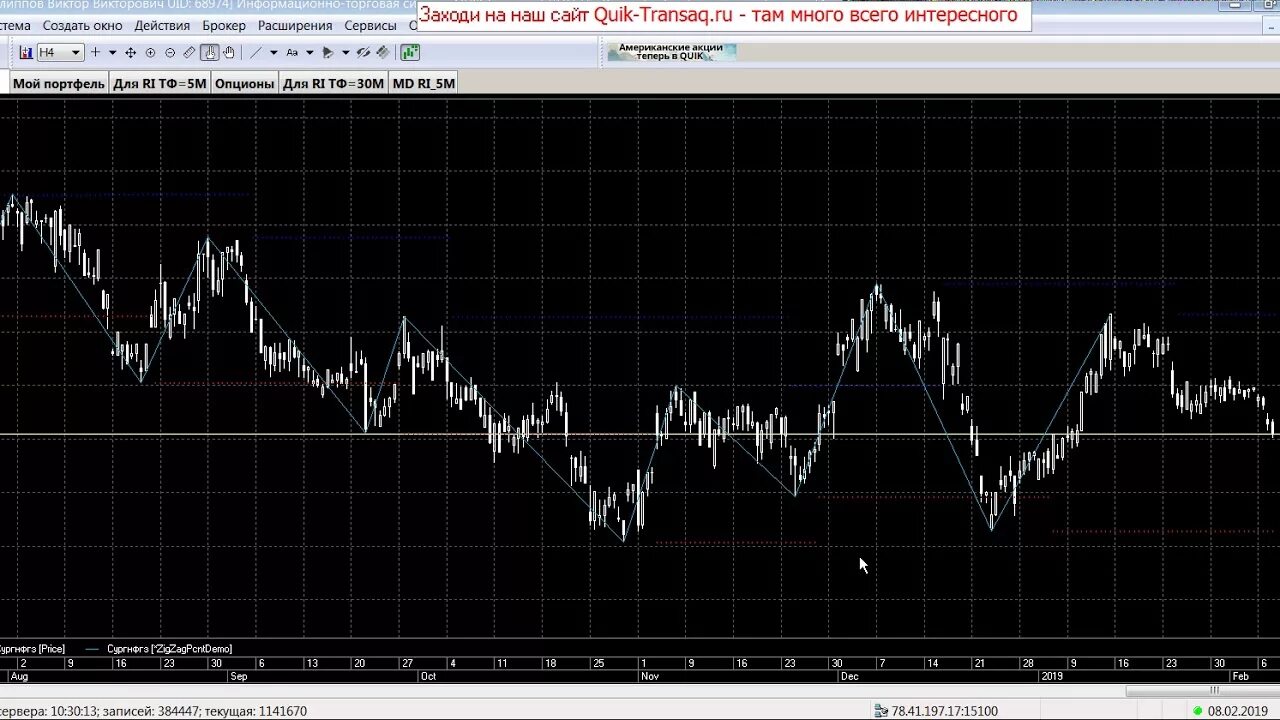Click the Dec label on time axis

849,676
